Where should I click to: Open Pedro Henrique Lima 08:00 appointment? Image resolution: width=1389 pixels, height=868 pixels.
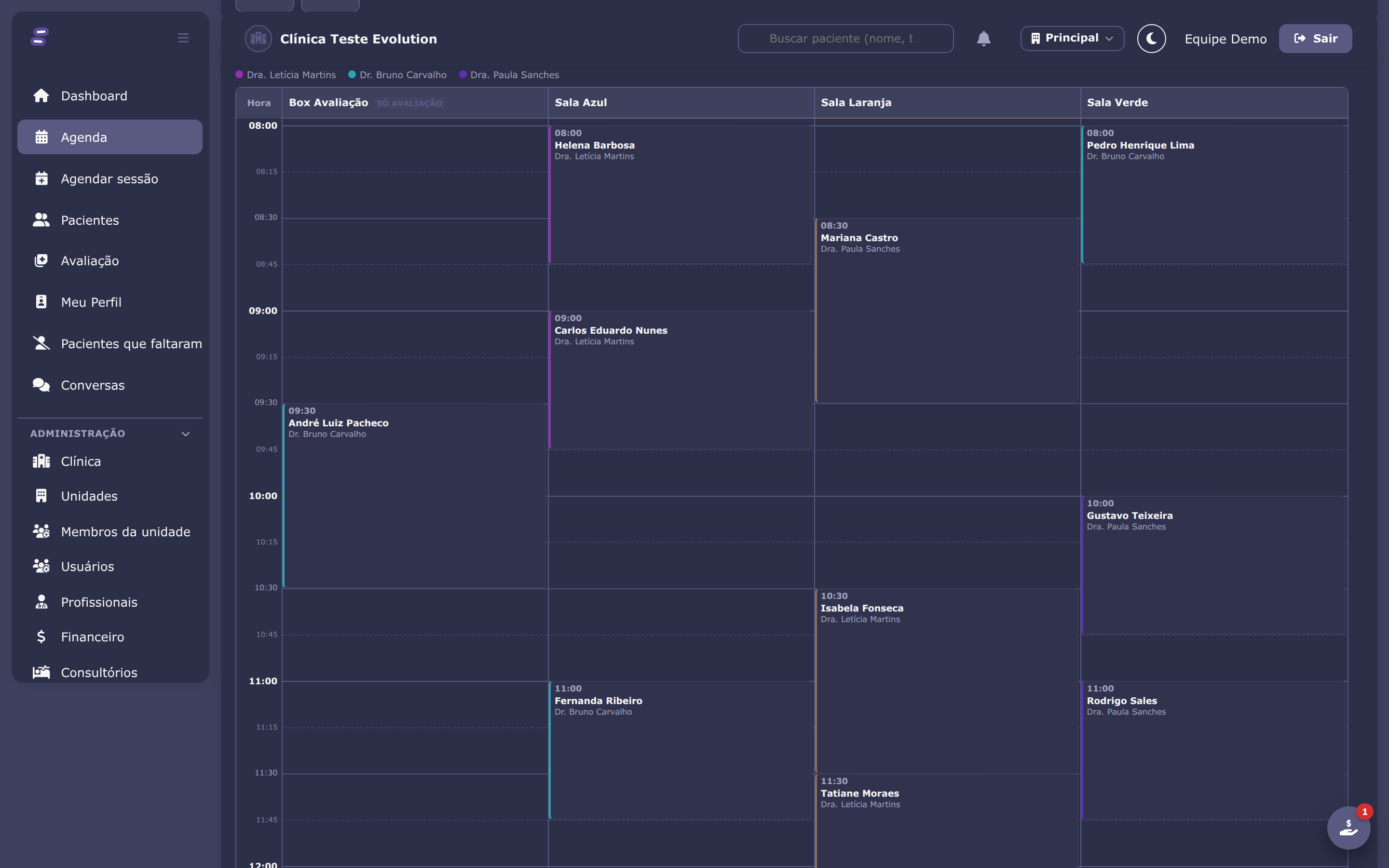point(1213,195)
